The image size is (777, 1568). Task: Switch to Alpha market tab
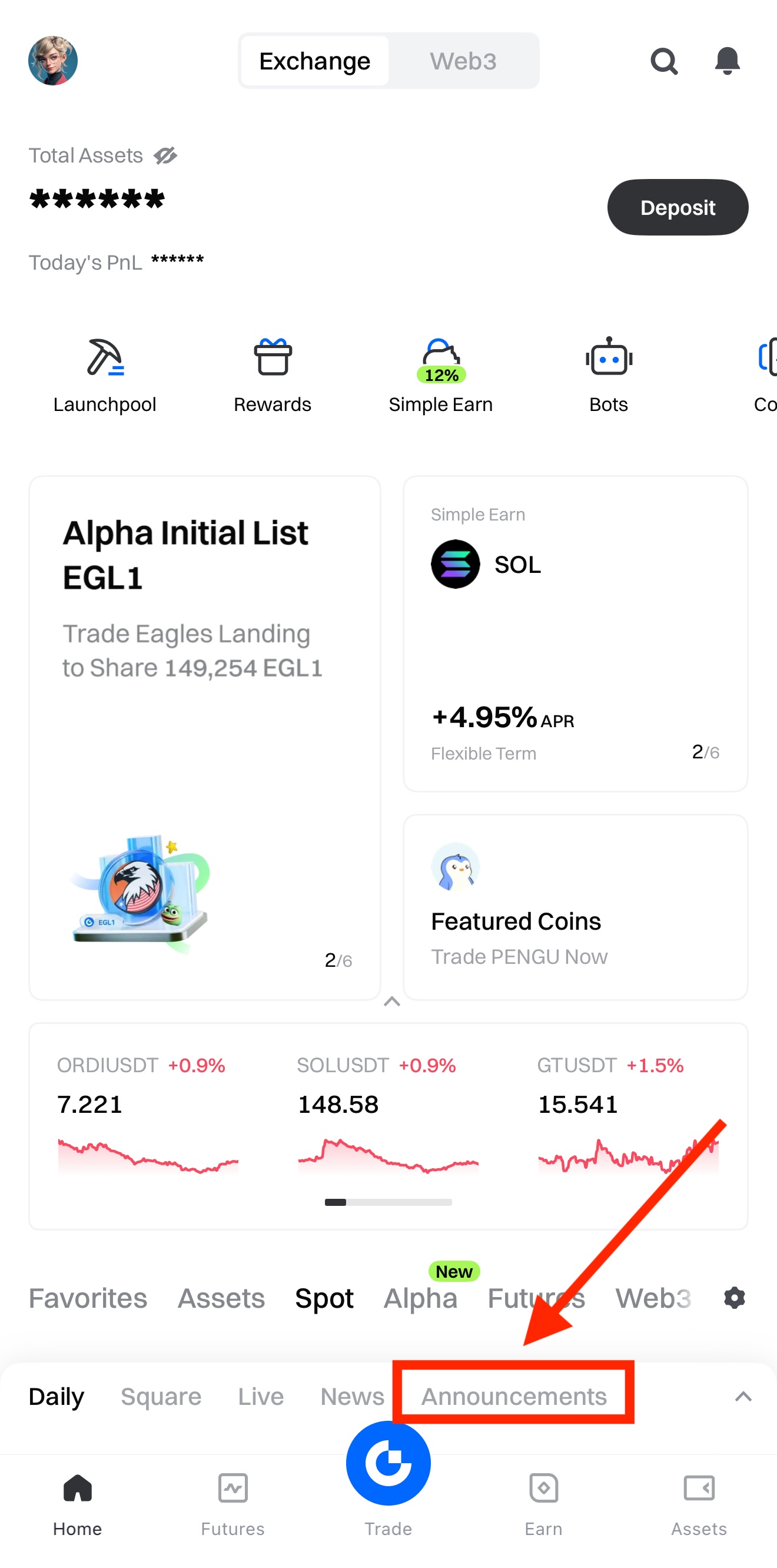[x=420, y=1298]
